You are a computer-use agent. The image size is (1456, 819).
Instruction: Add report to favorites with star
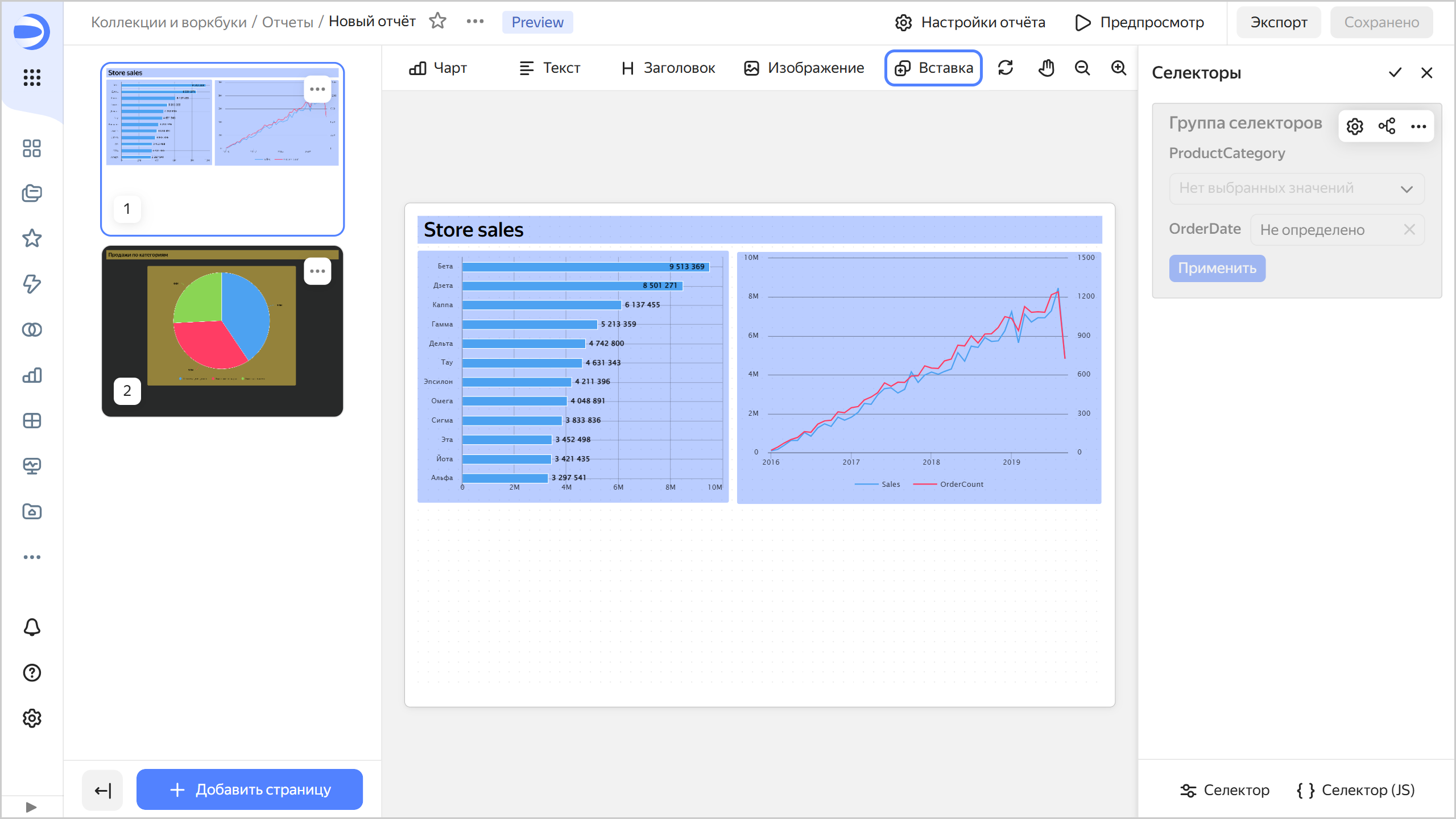click(x=437, y=22)
